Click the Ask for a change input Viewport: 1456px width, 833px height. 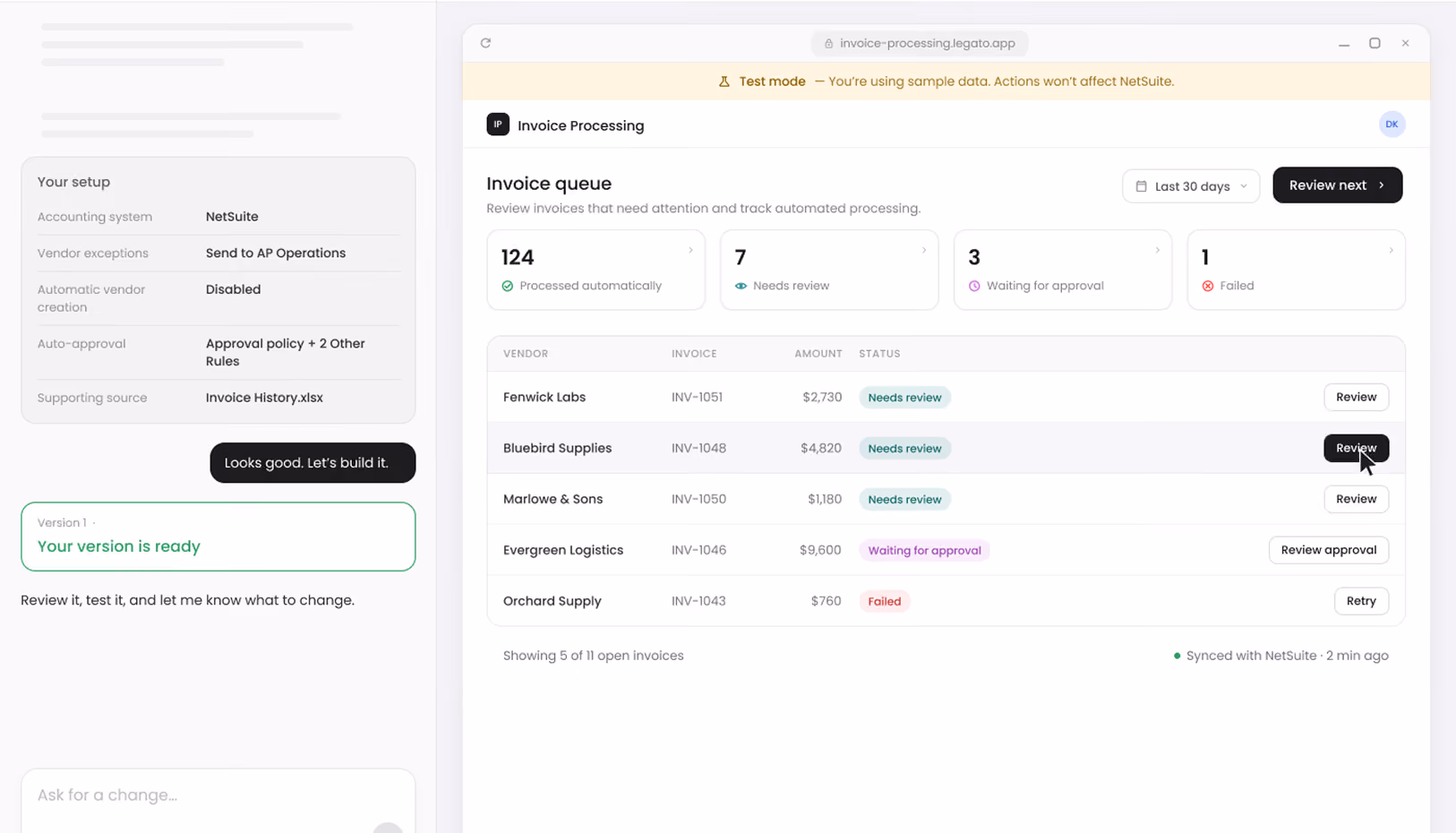click(218, 800)
